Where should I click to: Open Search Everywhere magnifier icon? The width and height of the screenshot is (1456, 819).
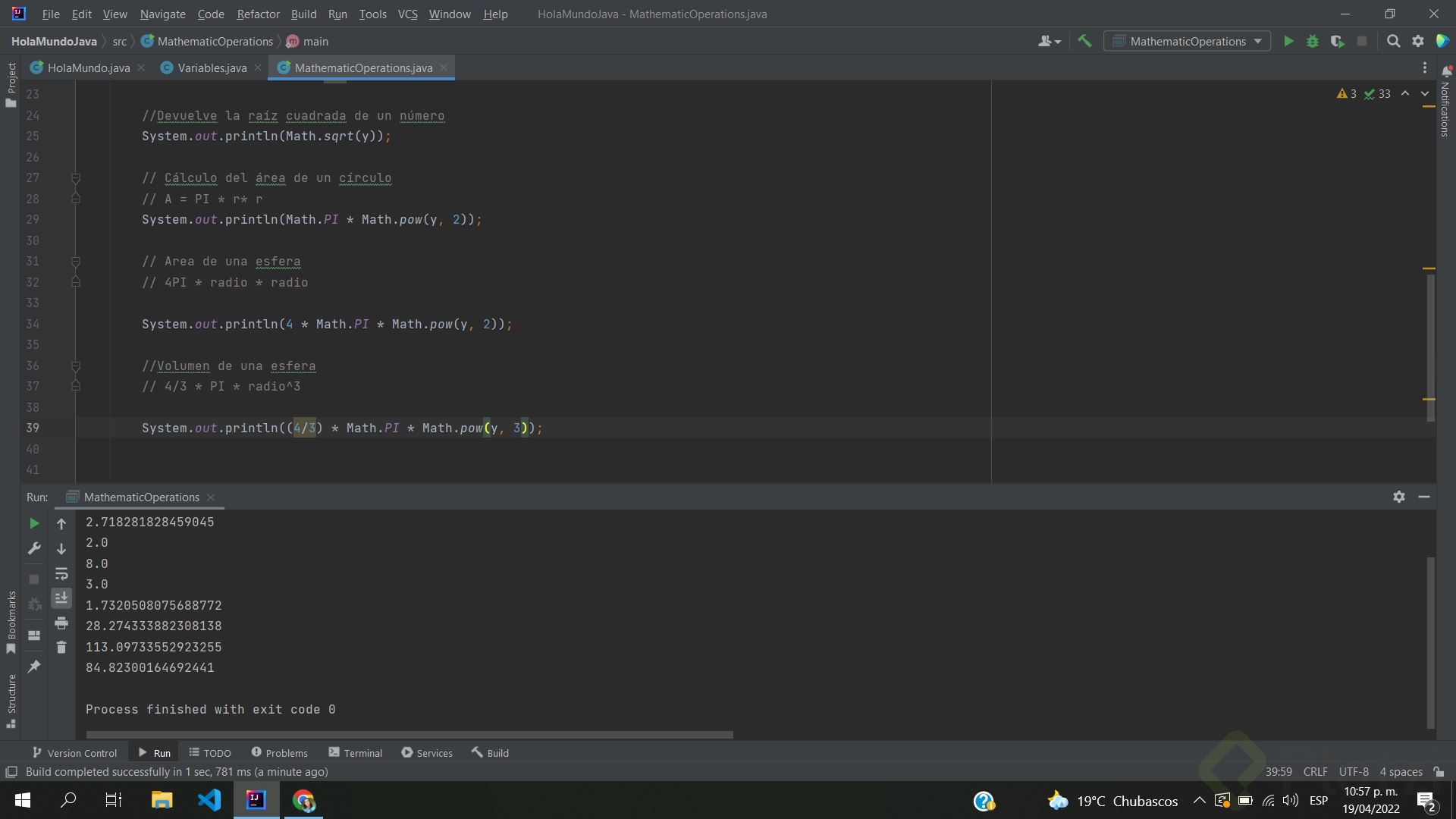click(x=1393, y=41)
